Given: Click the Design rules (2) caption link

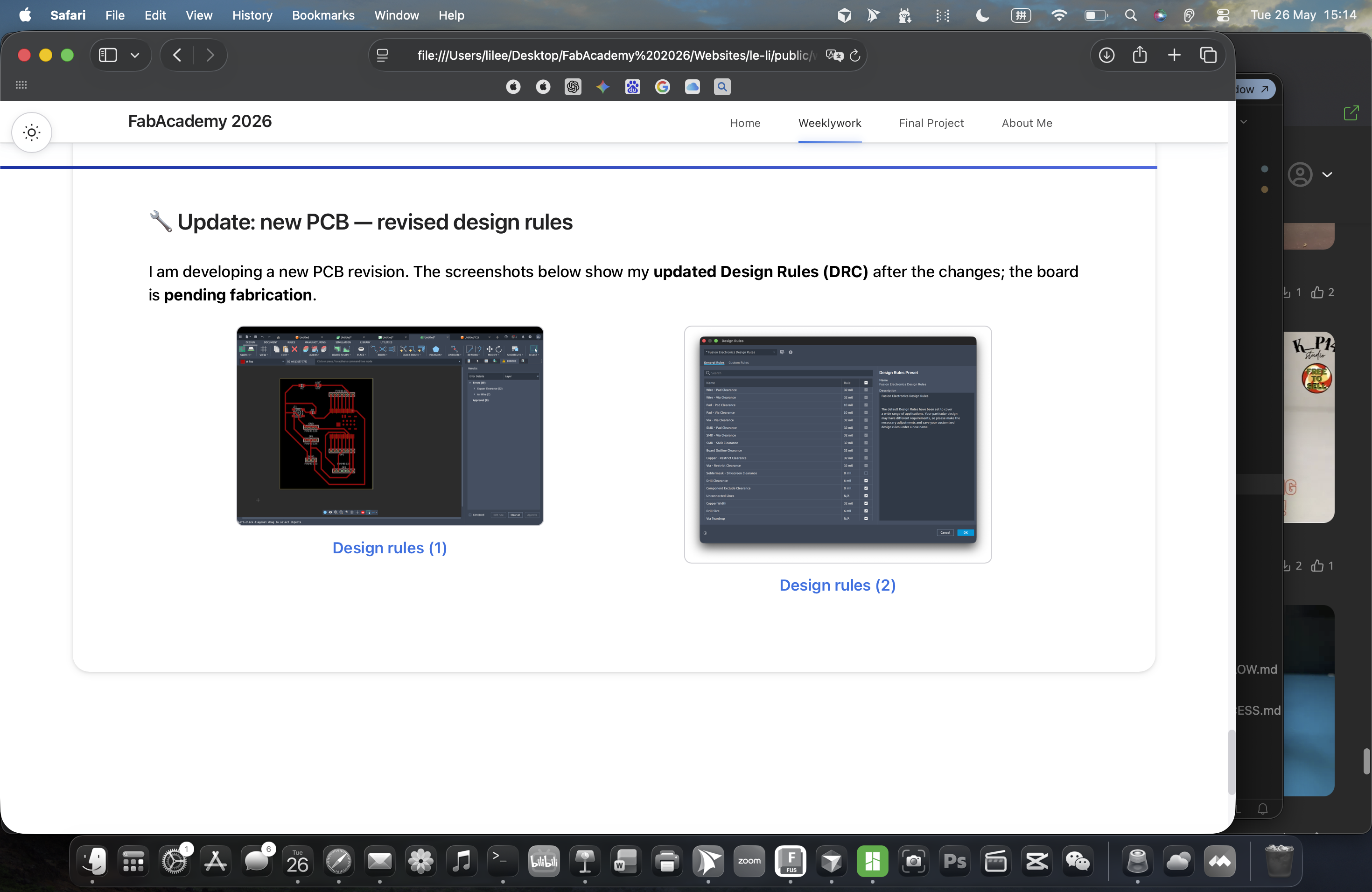Looking at the screenshot, I should [x=838, y=585].
